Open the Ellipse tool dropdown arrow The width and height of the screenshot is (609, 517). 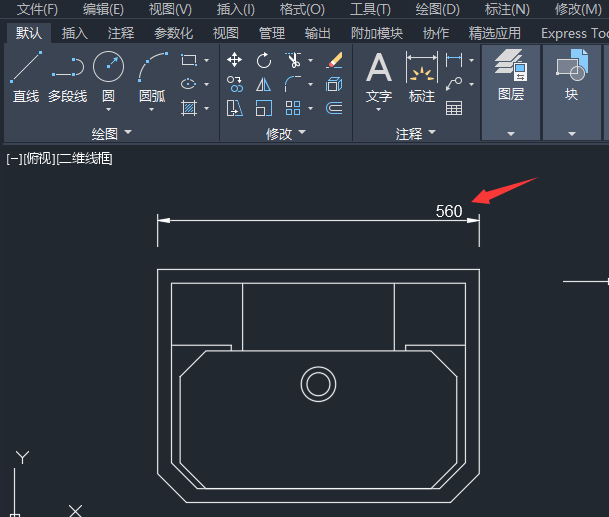click(x=207, y=84)
